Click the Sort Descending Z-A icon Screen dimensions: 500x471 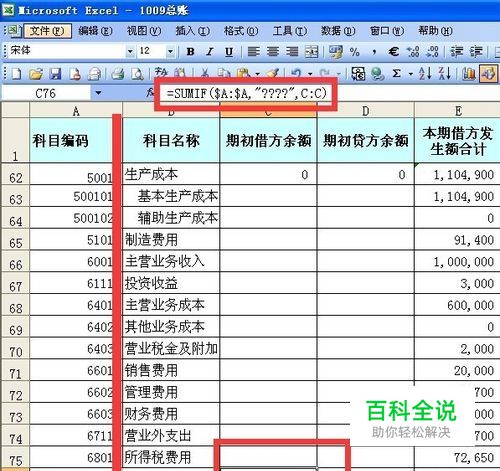click(445, 73)
